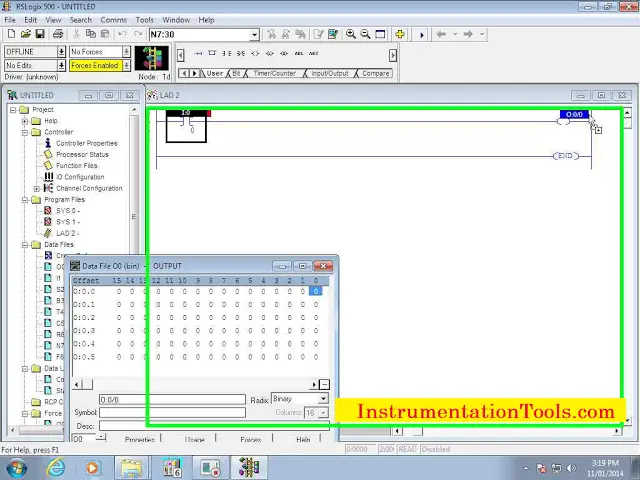Click the Redo arrow icon

click(x=138, y=34)
